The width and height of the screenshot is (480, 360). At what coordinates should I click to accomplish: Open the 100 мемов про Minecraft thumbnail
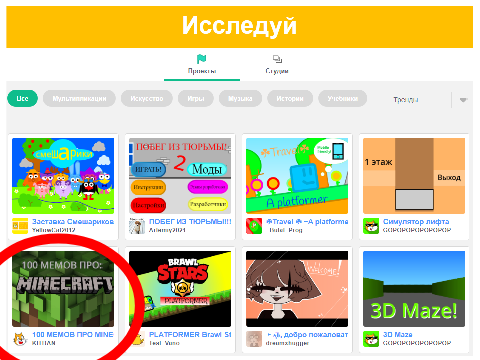coord(63,289)
